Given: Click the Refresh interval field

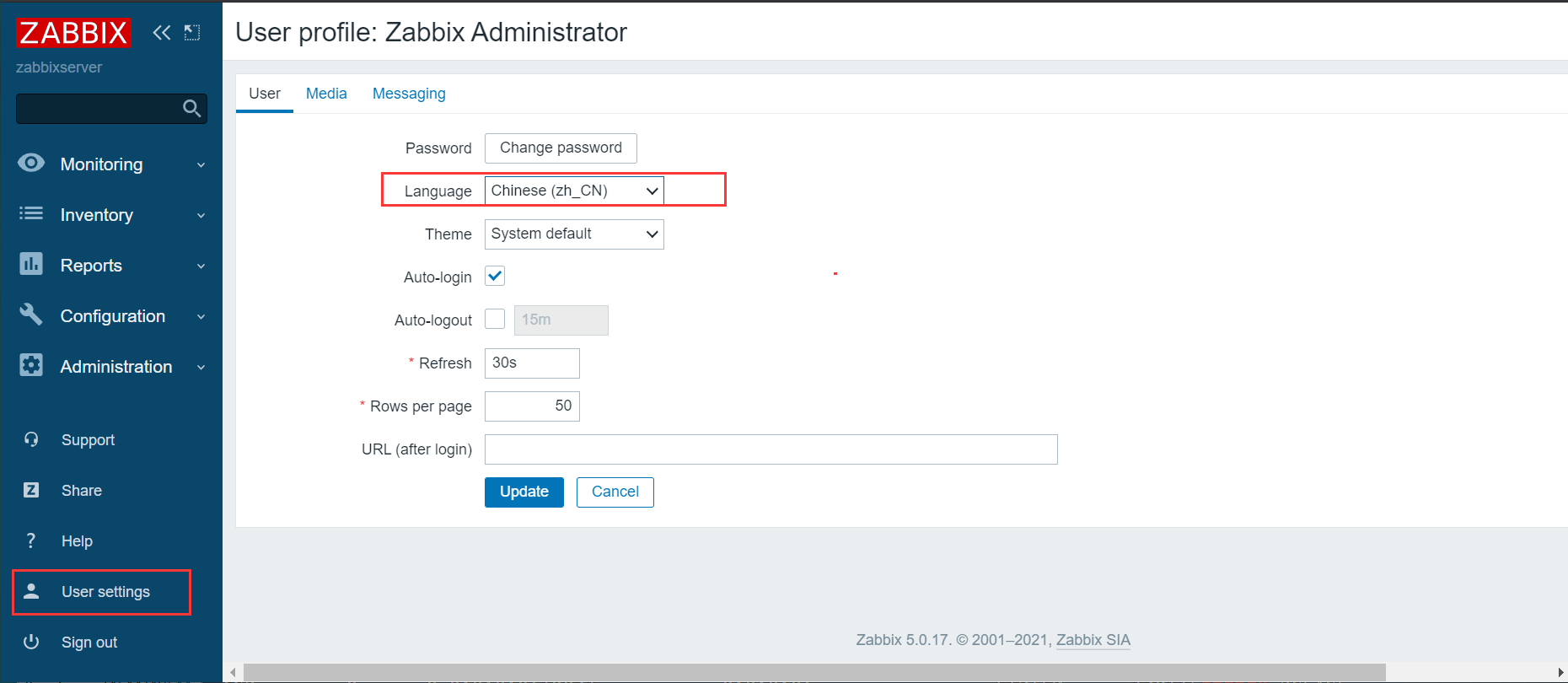Looking at the screenshot, I should point(532,363).
